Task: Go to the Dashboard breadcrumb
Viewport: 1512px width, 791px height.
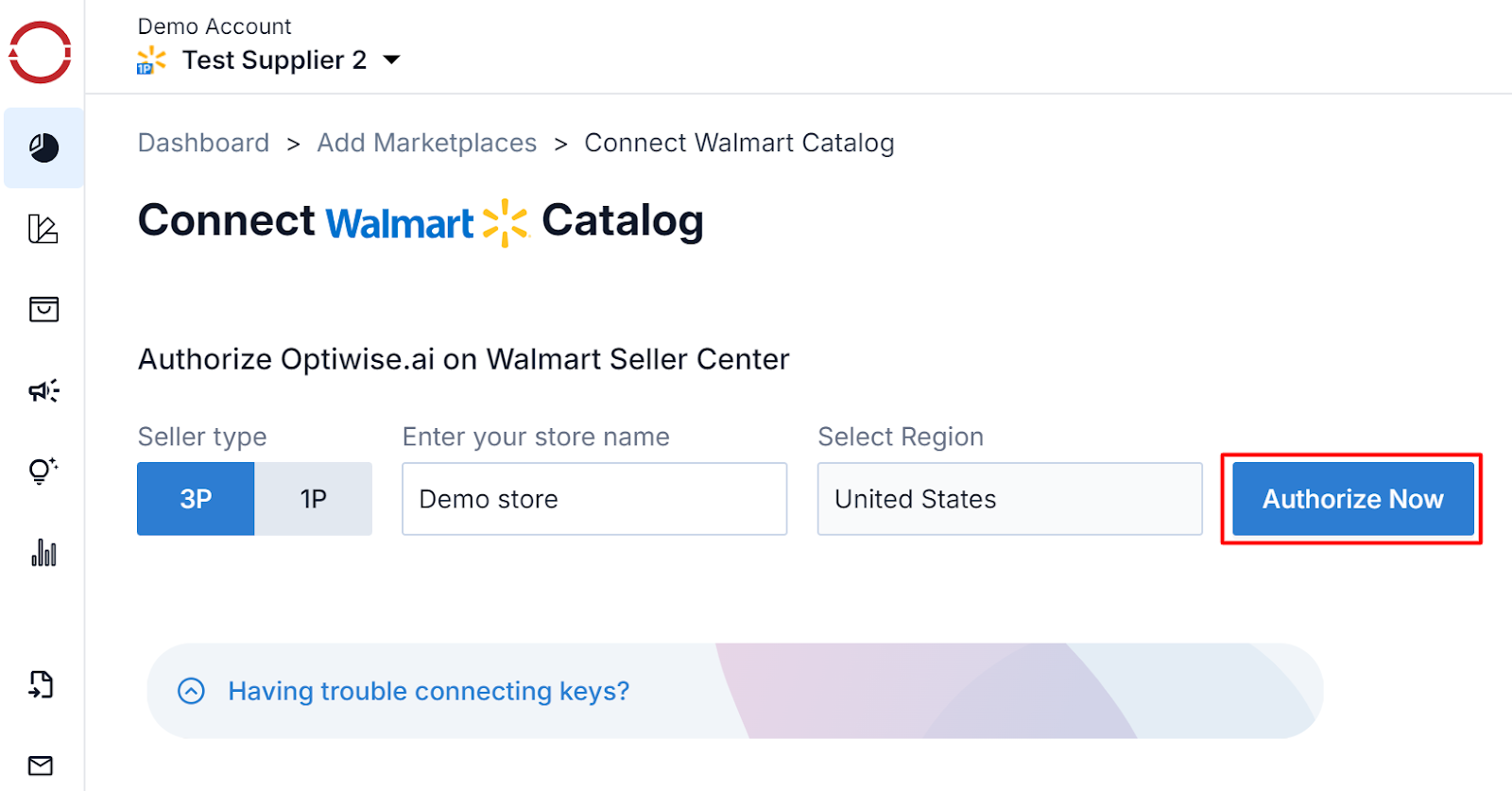Action: pyautogui.click(x=203, y=143)
